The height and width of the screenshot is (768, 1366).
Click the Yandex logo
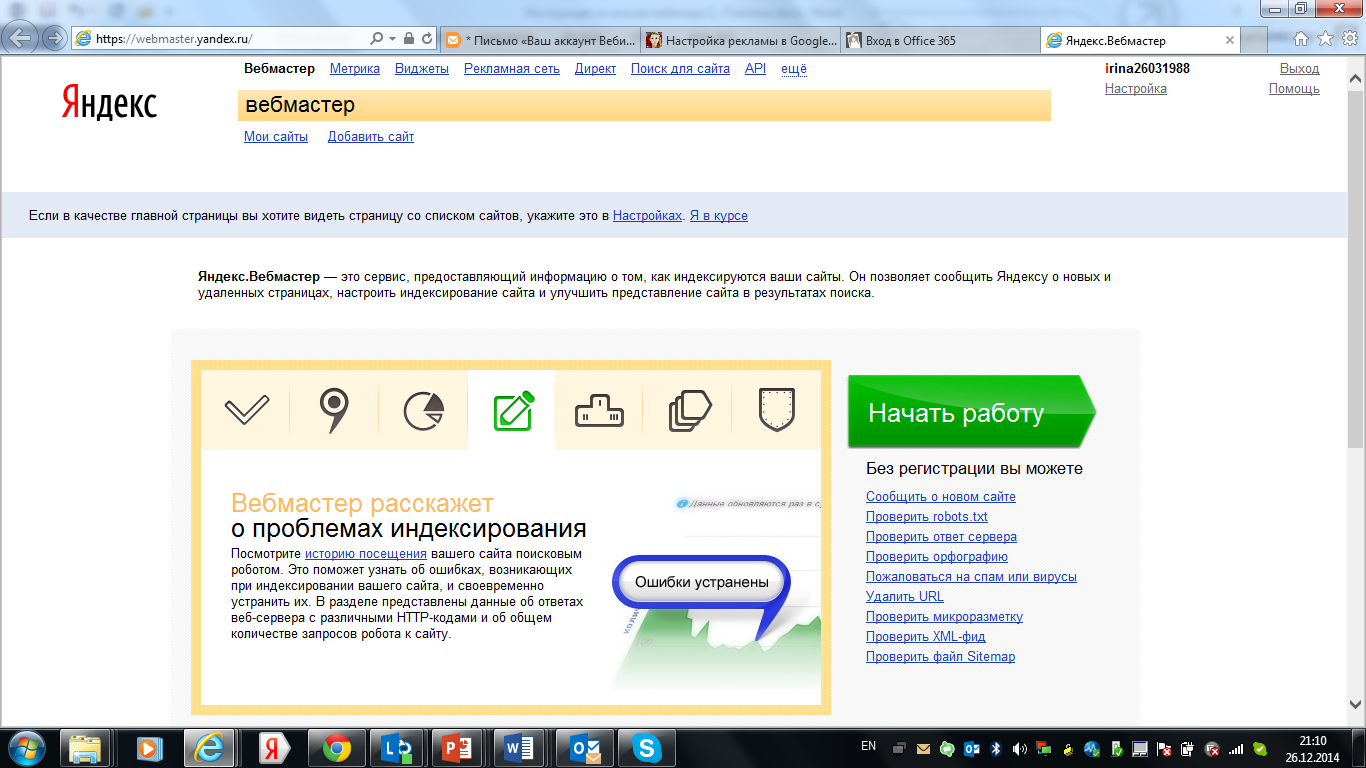click(109, 102)
